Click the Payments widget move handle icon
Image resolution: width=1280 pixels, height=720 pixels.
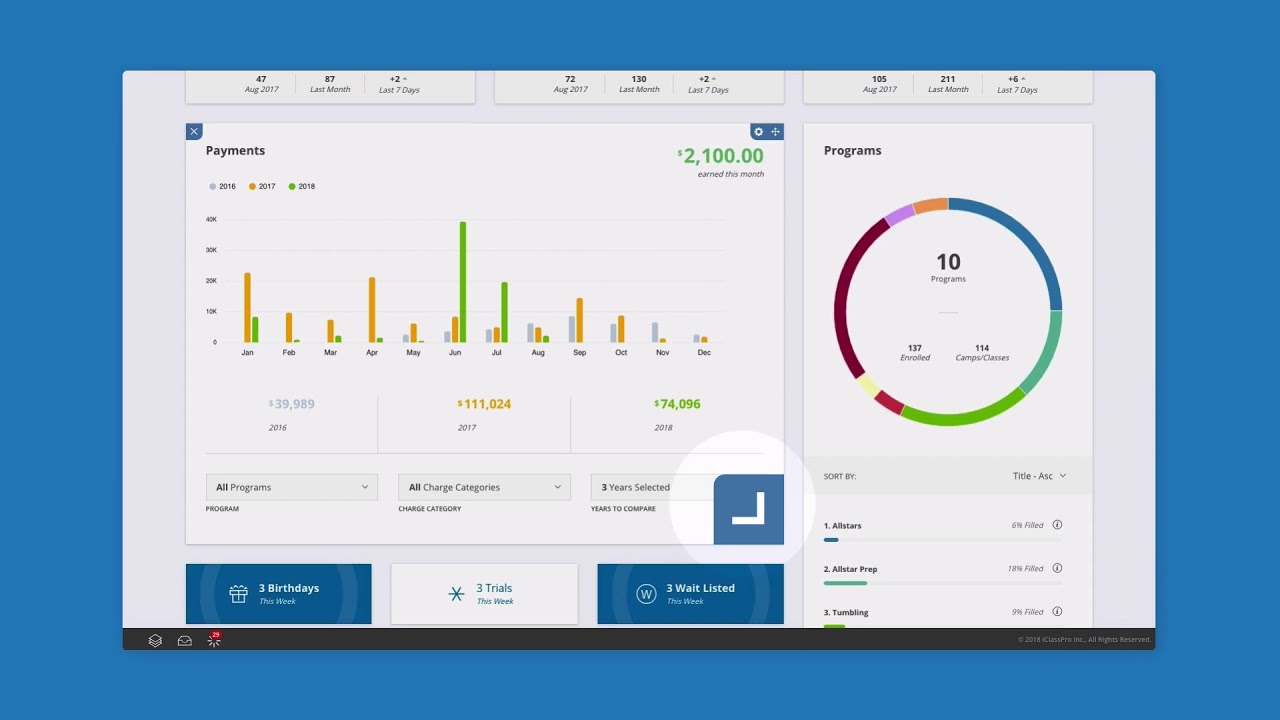[775, 132]
